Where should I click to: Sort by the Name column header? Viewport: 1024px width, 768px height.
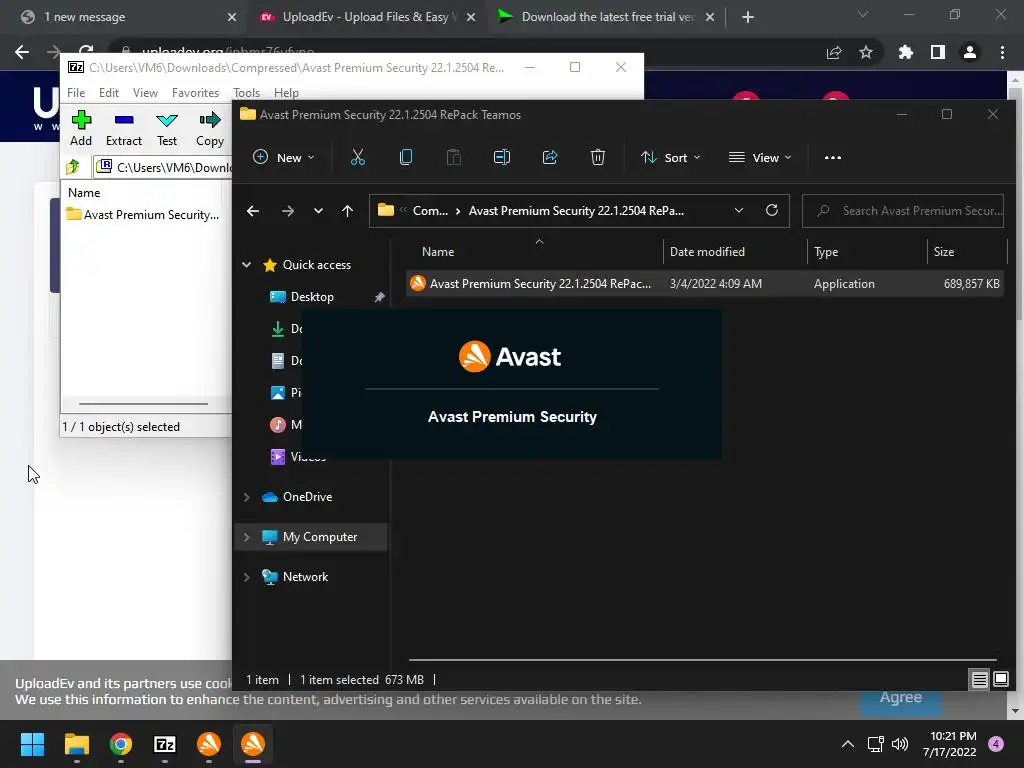pos(438,251)
